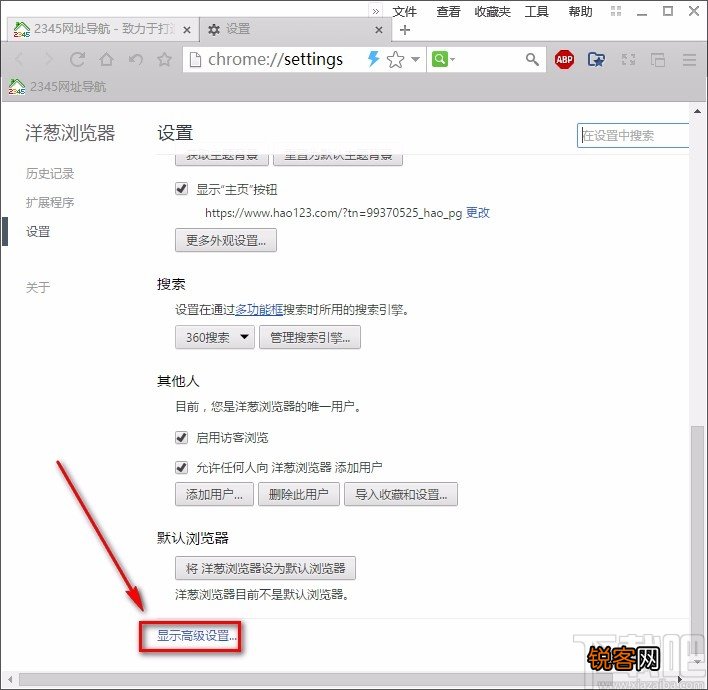Viewport: 708px width, 690px height.
Task: Open the ABP Adblock Plus extension
Action: pos(564,59)
